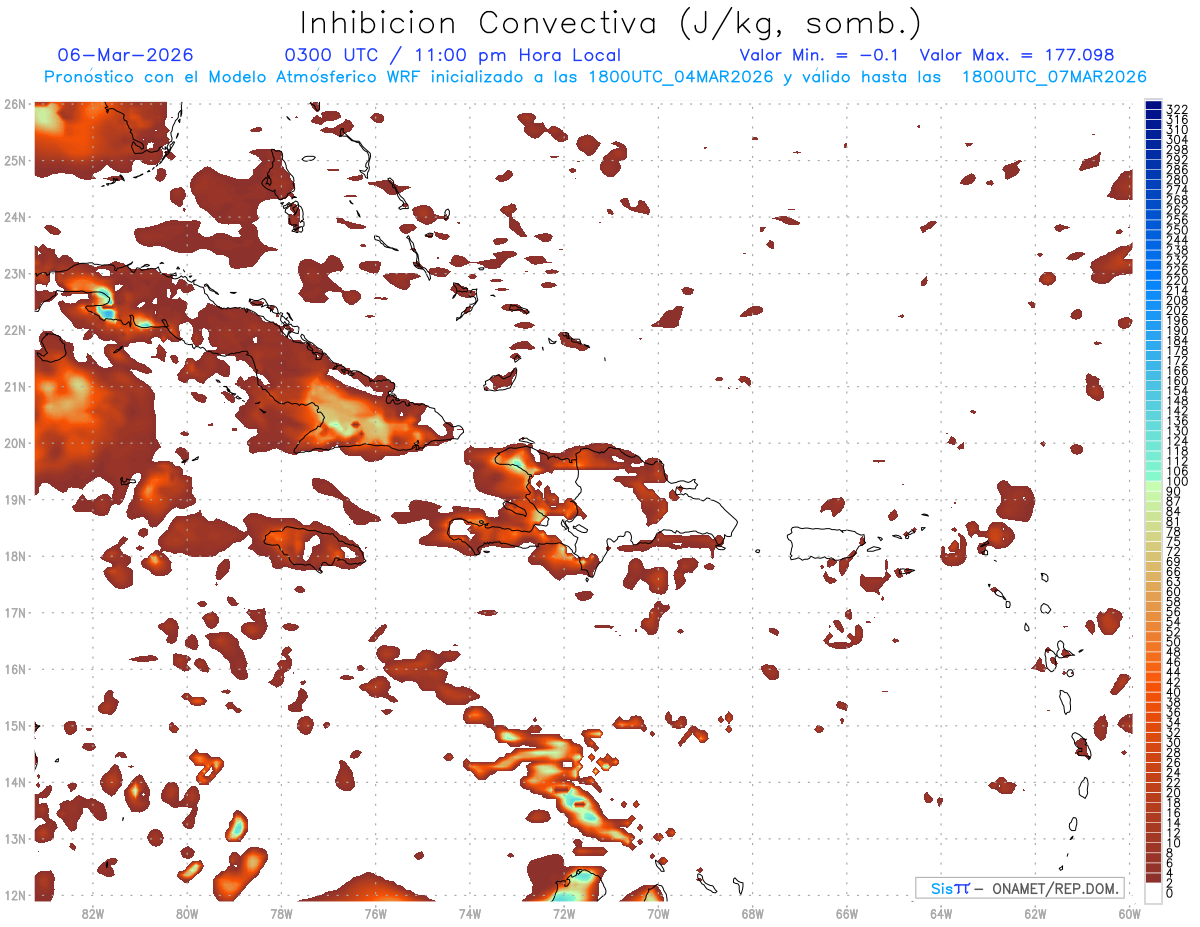Click the '70W' longitude label
The width and height of the screenshot is (1200, 927).
click(658, 913)
